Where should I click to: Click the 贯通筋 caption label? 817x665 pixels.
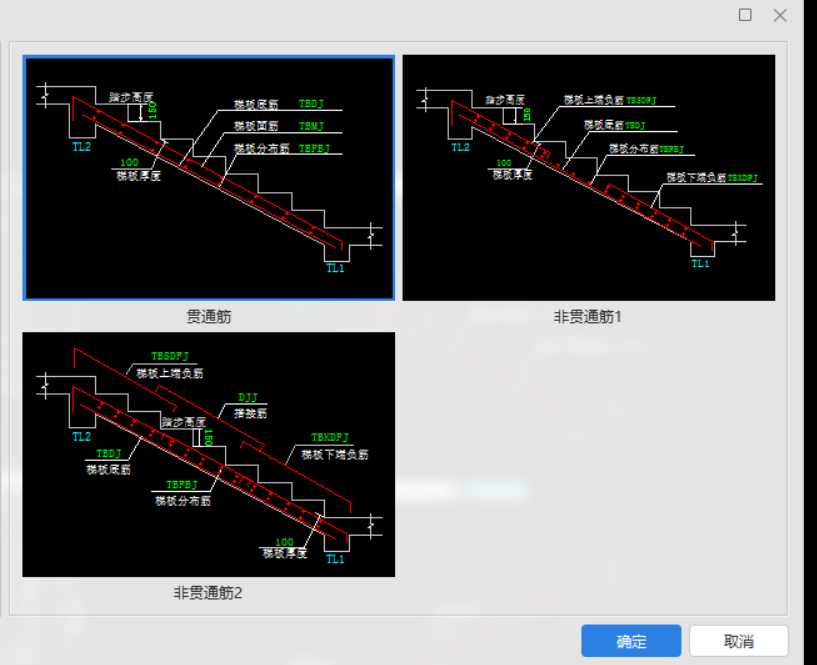click(x=208, y=316)
